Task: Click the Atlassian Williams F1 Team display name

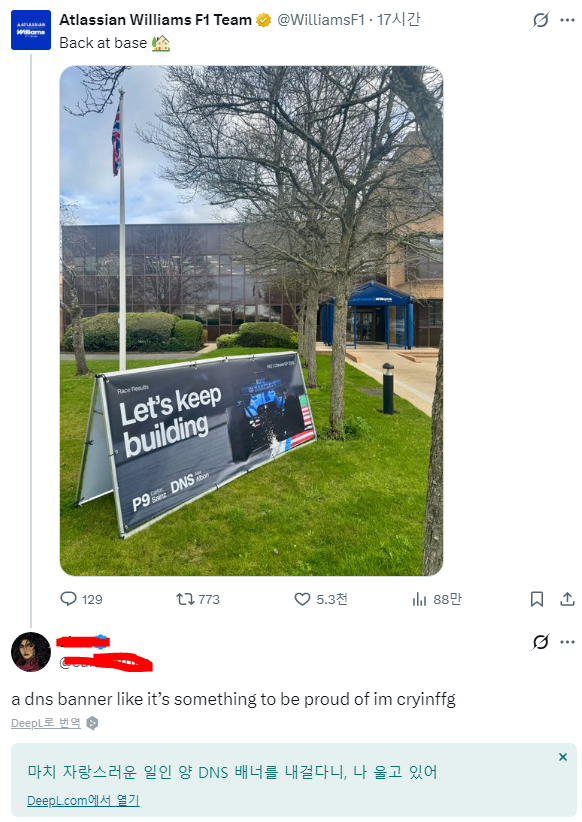Action: 155,20
